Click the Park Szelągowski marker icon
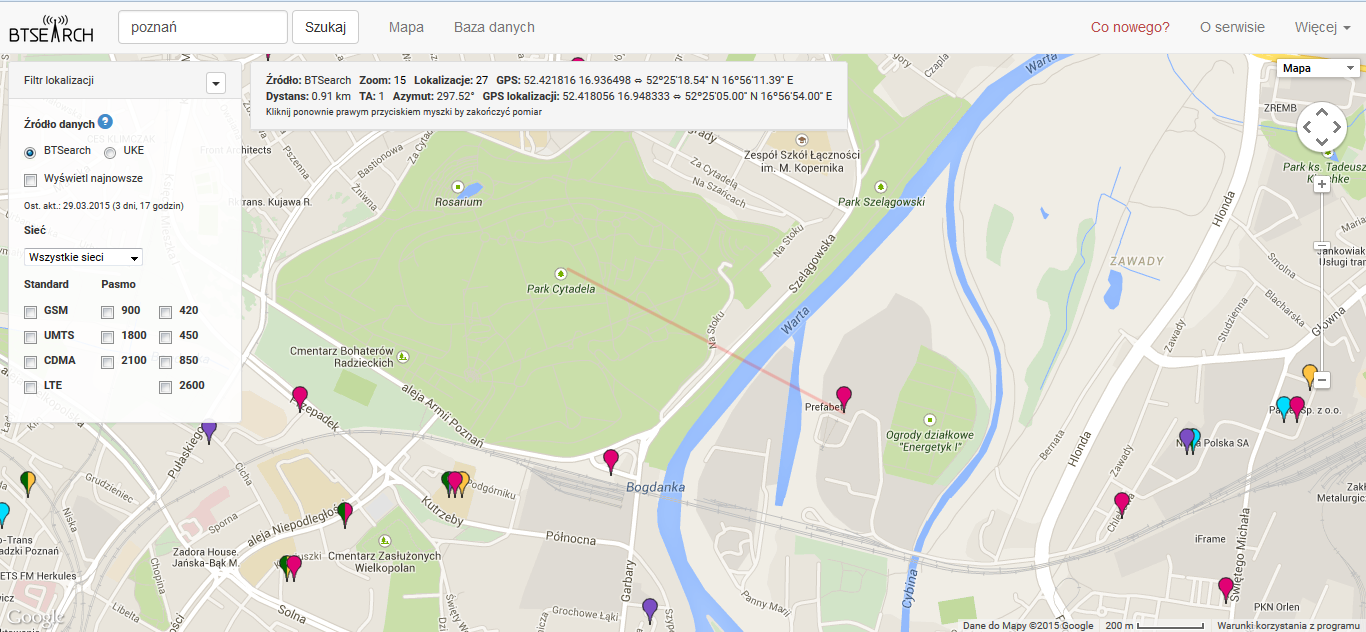The width and height of the screenshot is (1366, 632). coord(880,186)
